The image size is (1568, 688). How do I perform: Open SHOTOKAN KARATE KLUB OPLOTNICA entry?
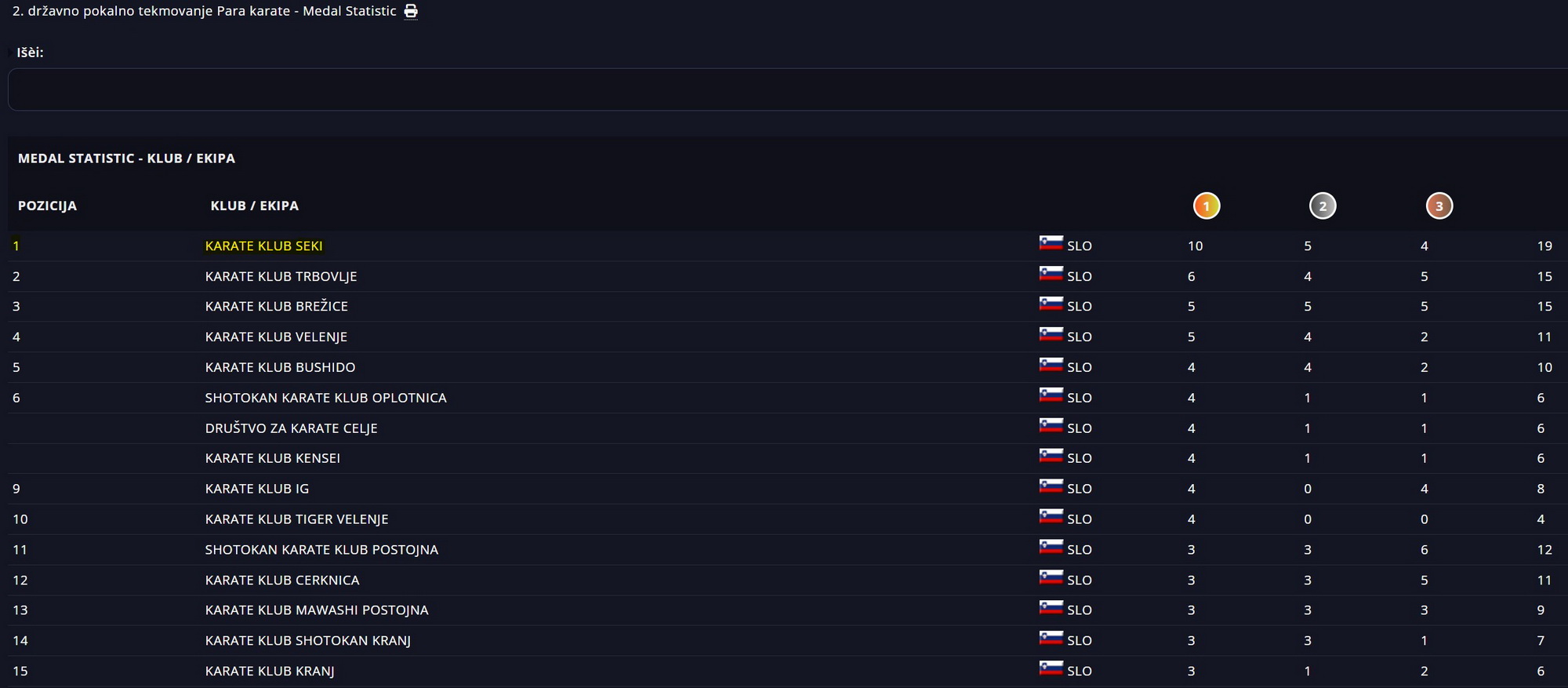[325, 399]
